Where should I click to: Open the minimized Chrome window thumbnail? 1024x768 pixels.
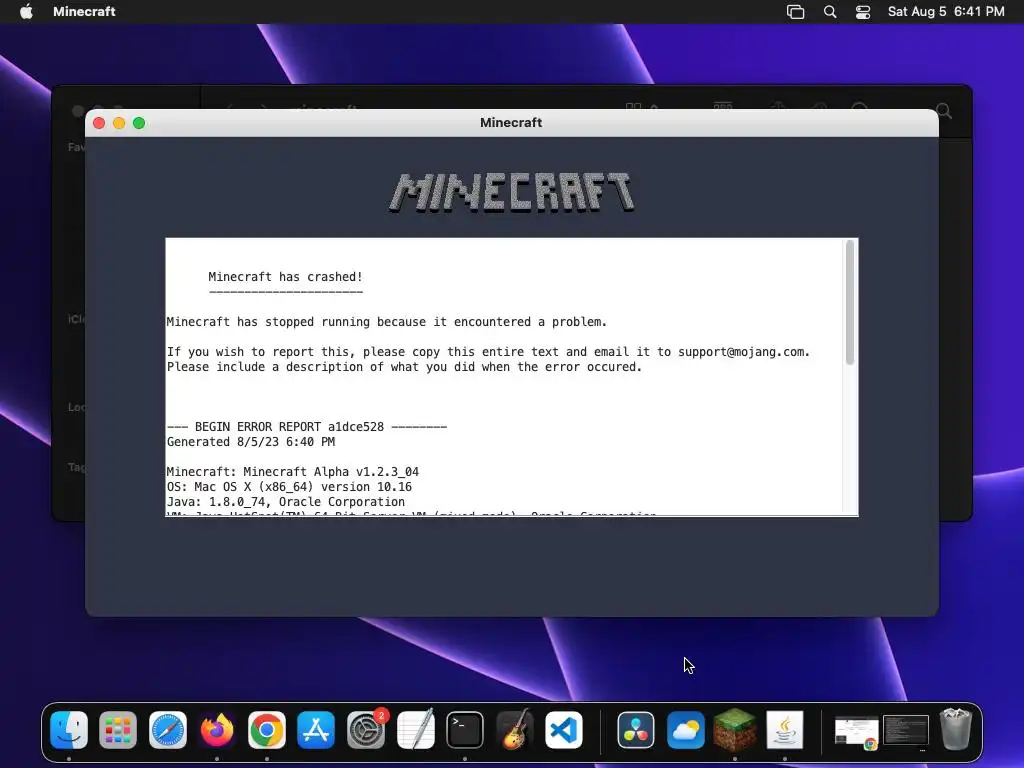(856, 731)
